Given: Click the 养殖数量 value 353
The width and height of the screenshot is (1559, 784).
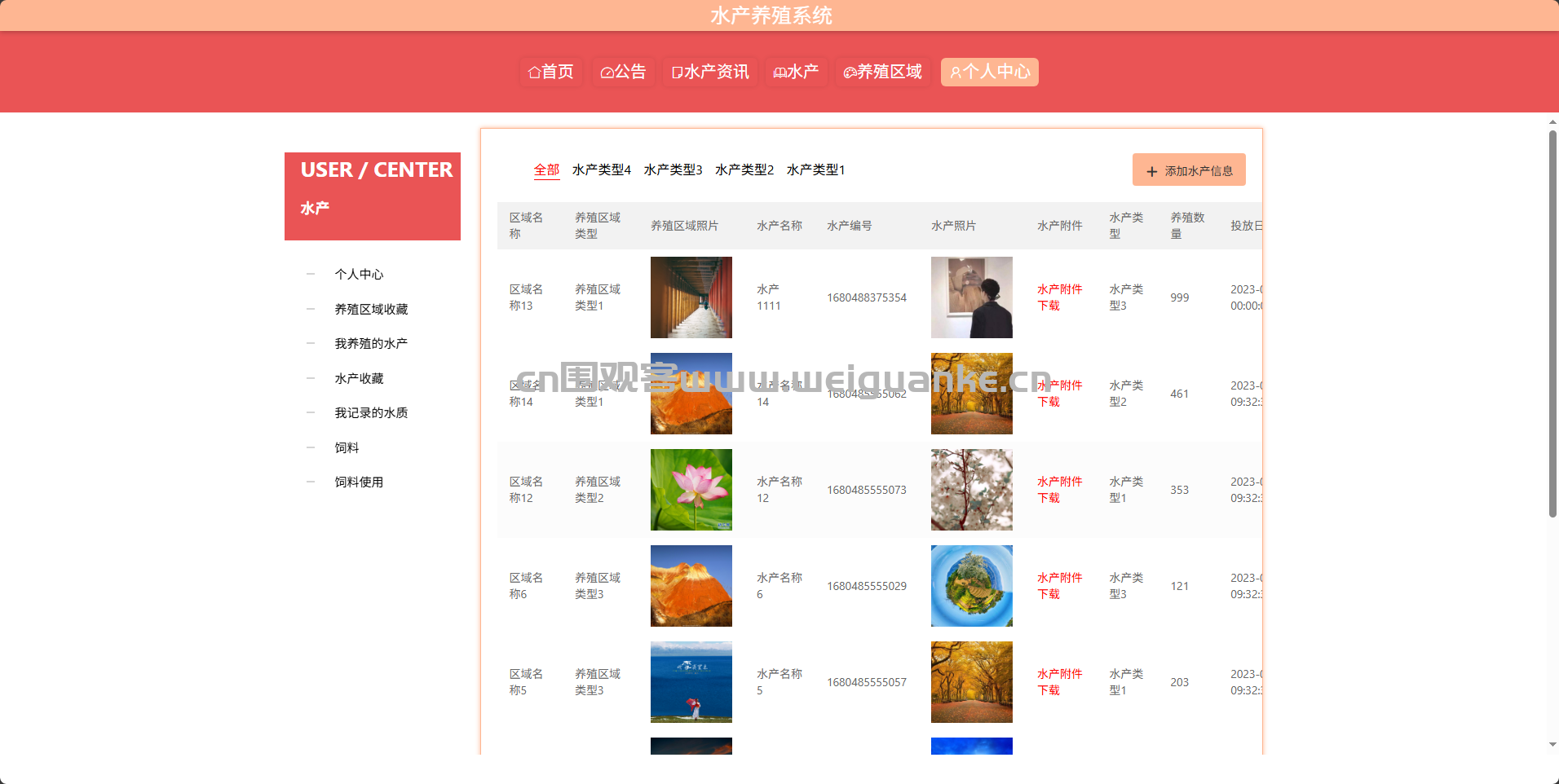Looking at the screenshot, I should pos(1179,490).
